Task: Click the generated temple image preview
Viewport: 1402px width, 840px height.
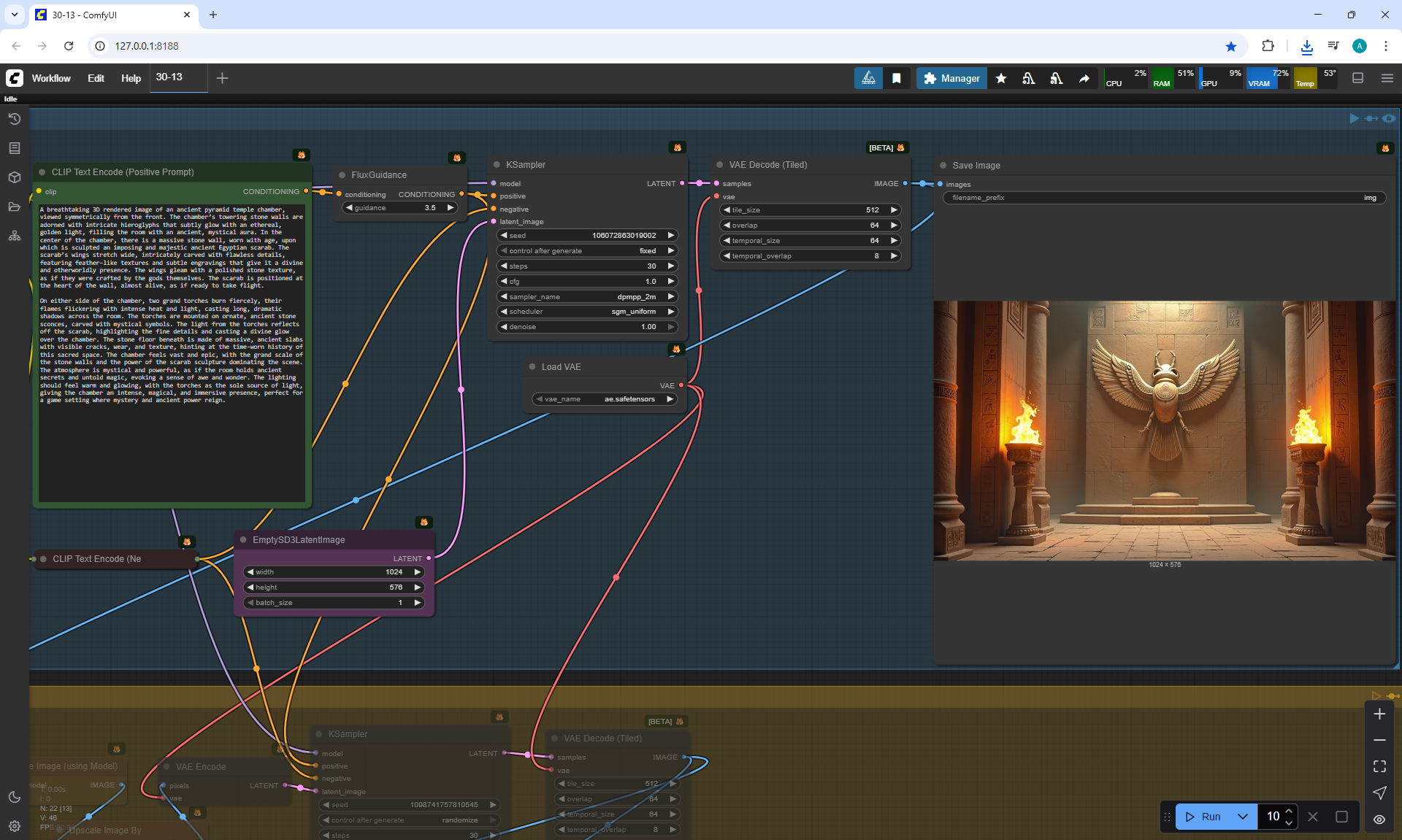Action: click(1164, 431)
